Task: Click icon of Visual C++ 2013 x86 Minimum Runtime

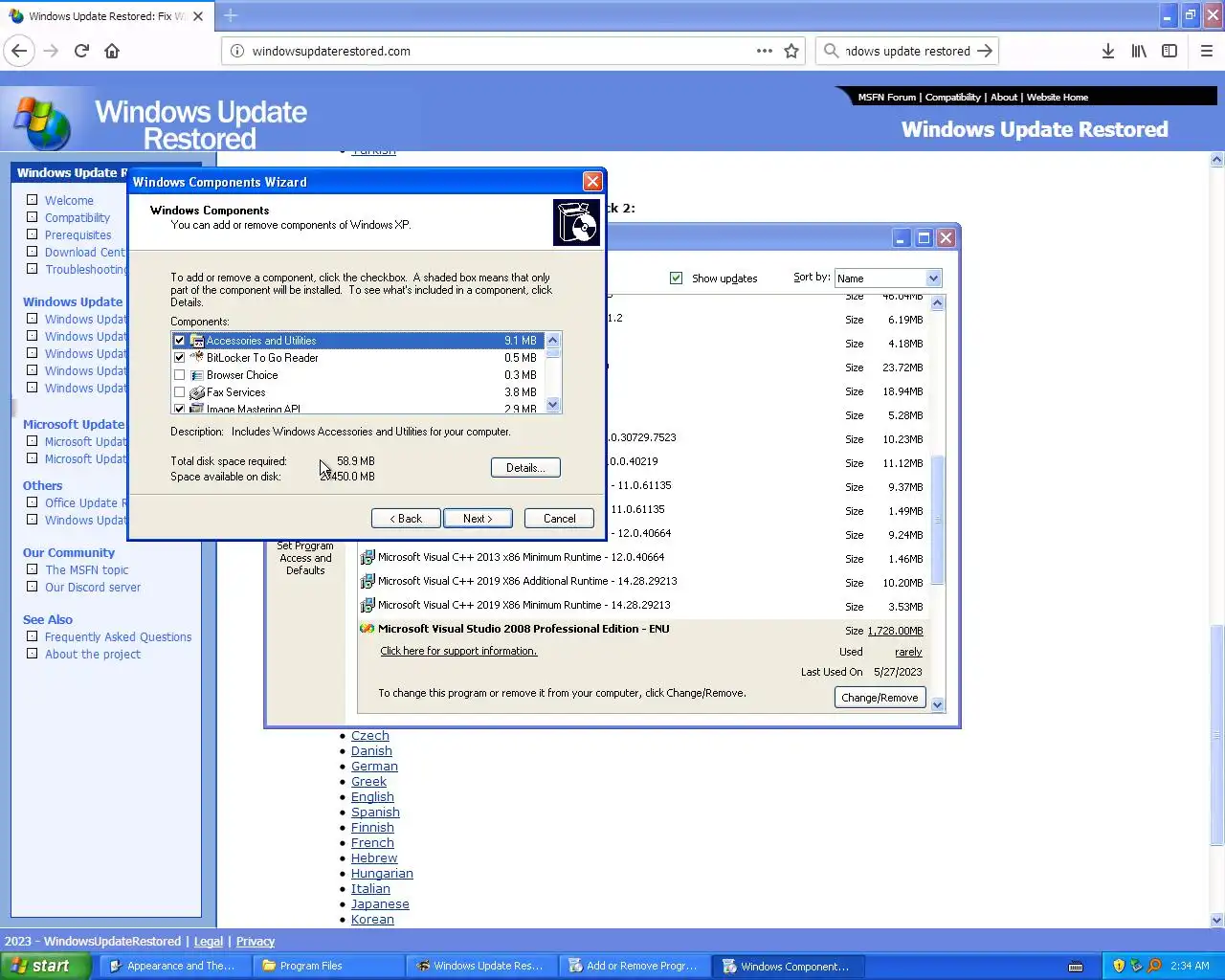Action: point(367,557)
